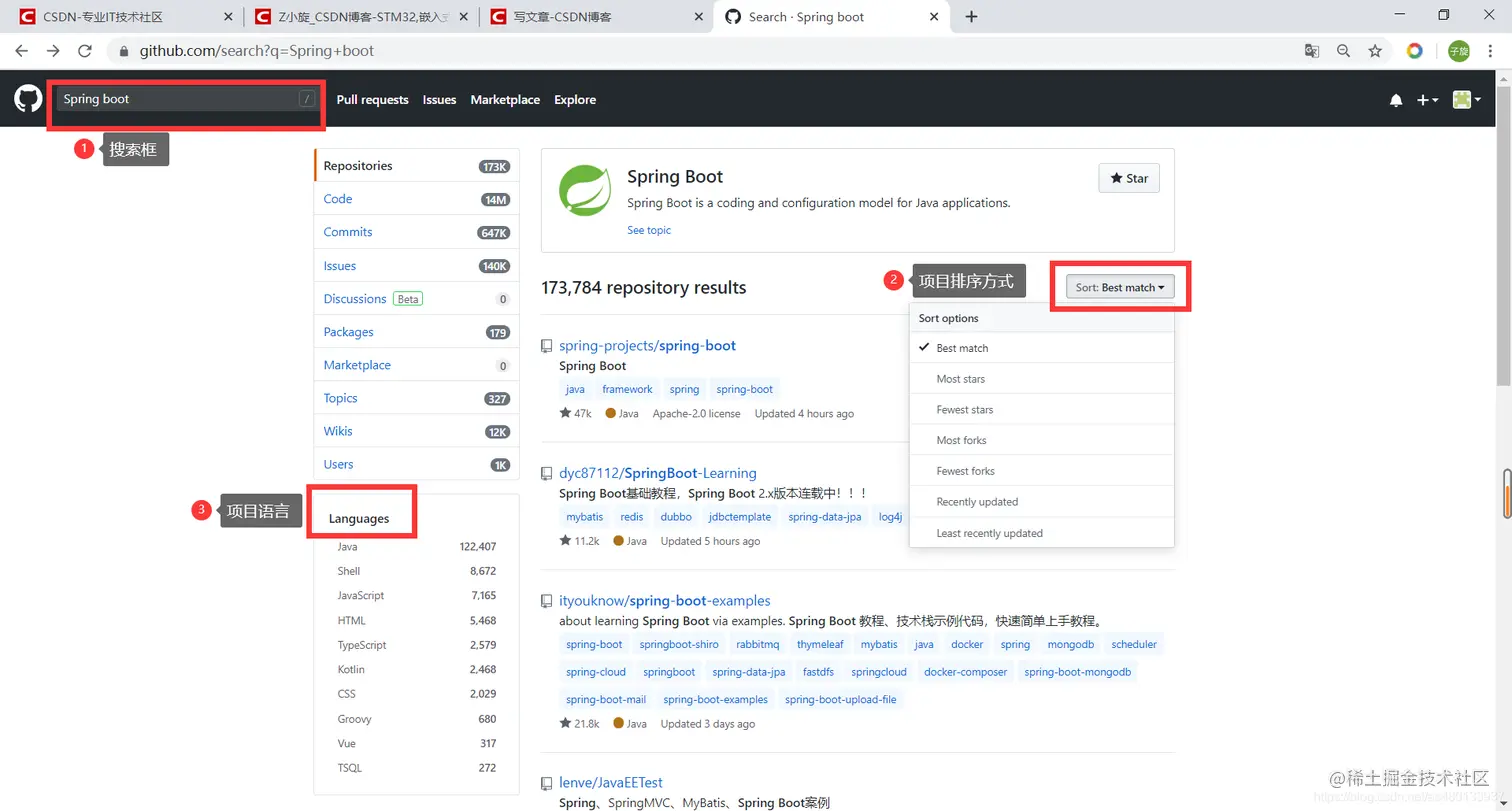Open a new browser tab
The height and width of the screenshot is (811, 1512).
click(971, 17)
